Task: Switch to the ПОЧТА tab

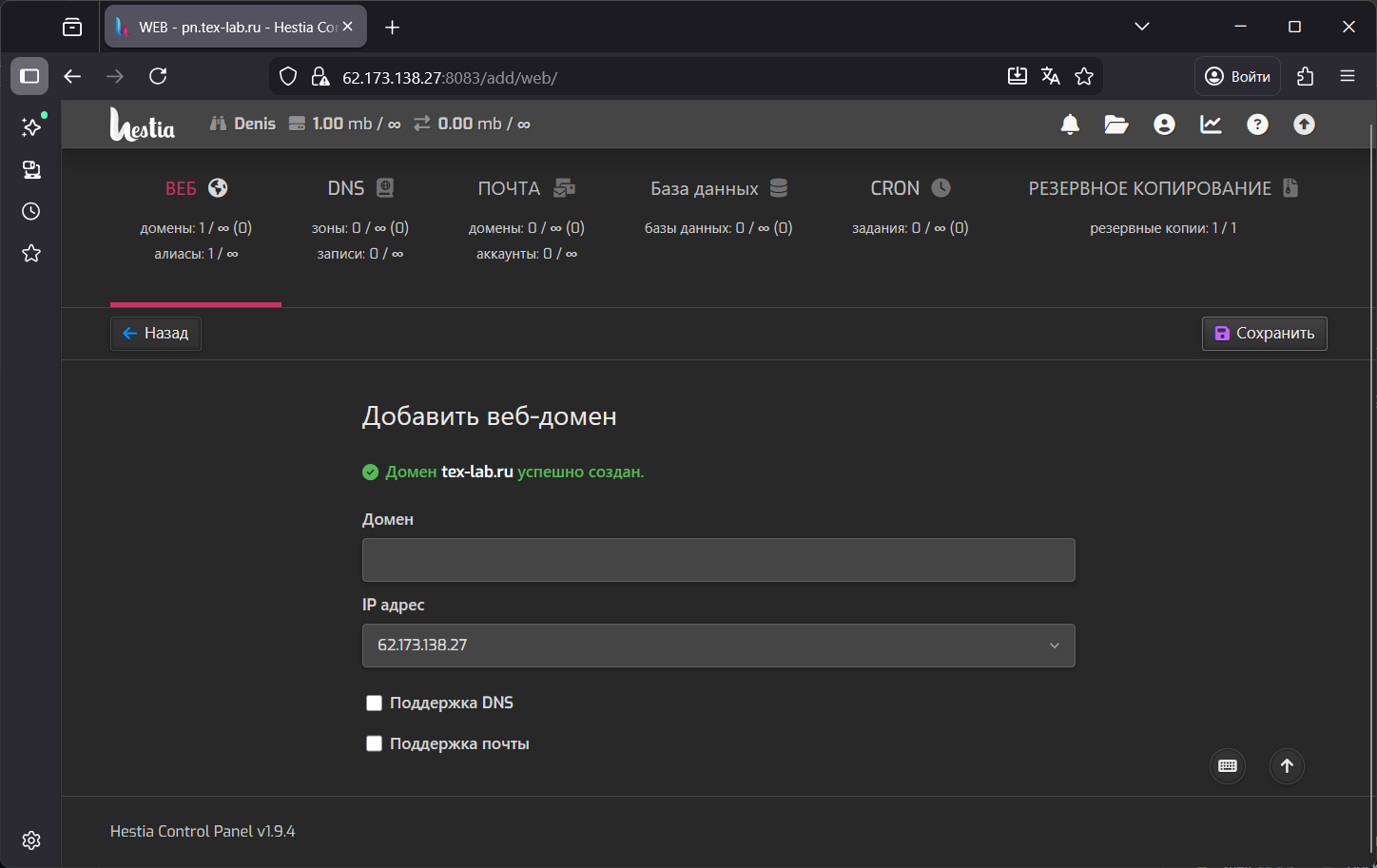Action: click(526, 189)
